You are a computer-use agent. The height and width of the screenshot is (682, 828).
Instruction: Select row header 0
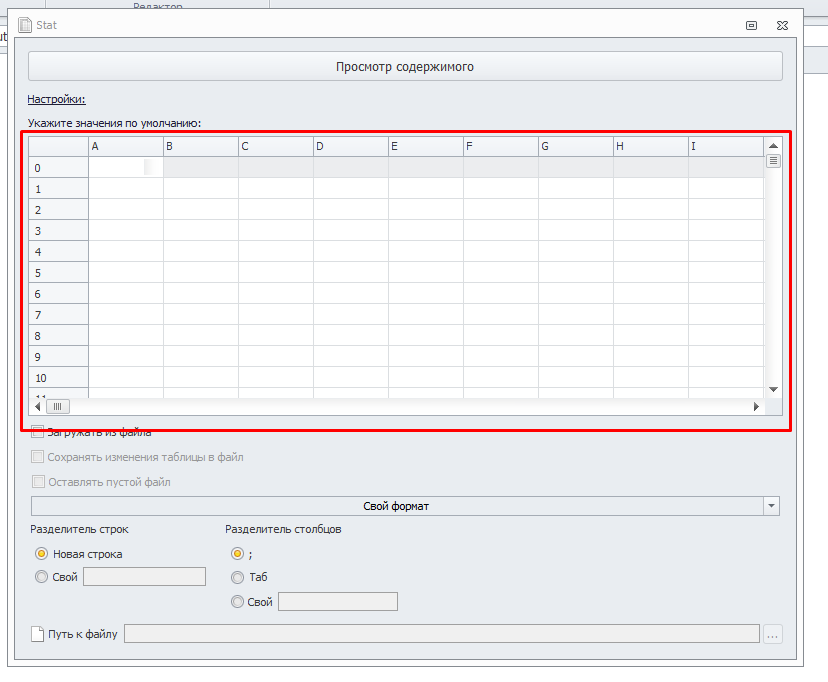(58, 167)
